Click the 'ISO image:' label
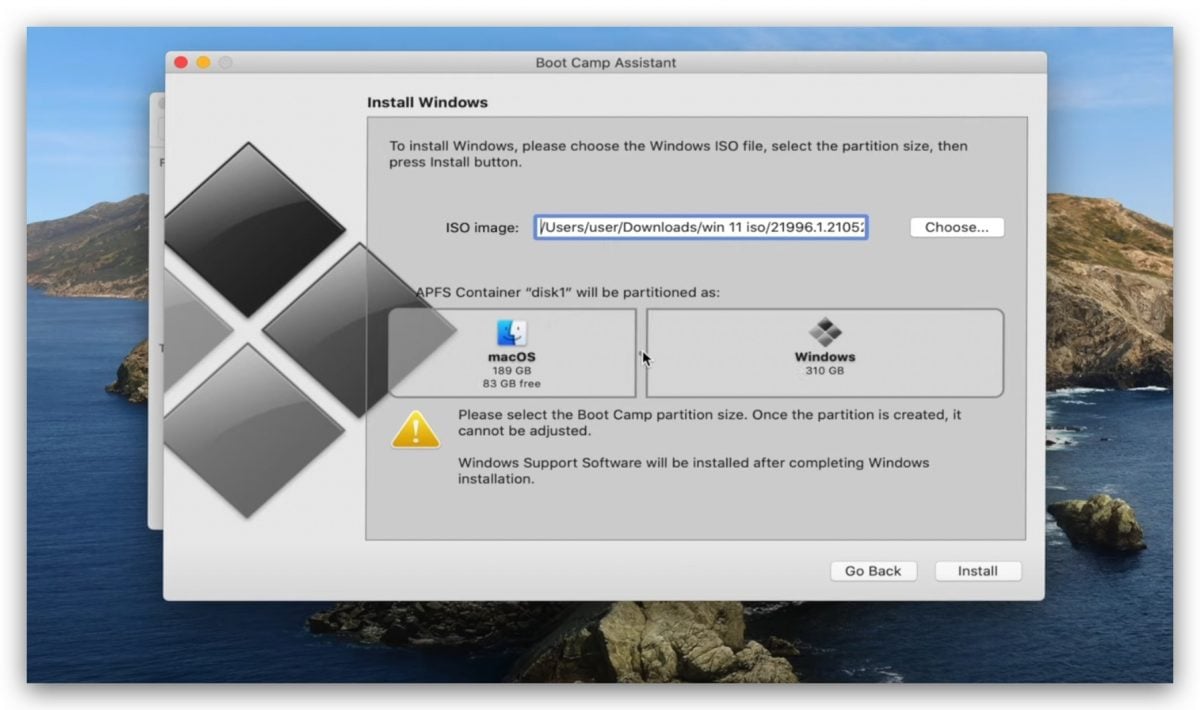The height and width of the screenshot is (710, 1200). tap(482, 228)
